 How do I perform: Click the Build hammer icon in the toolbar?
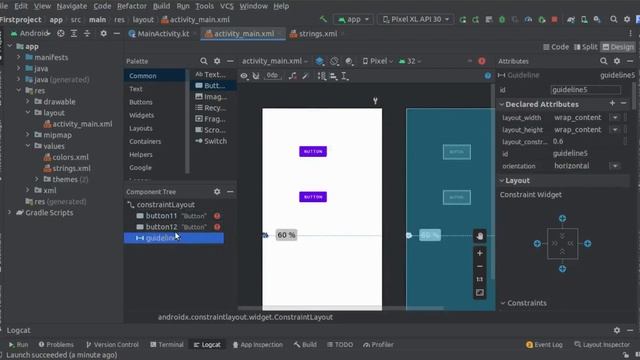pyautogui.click(x=323, y=19)
